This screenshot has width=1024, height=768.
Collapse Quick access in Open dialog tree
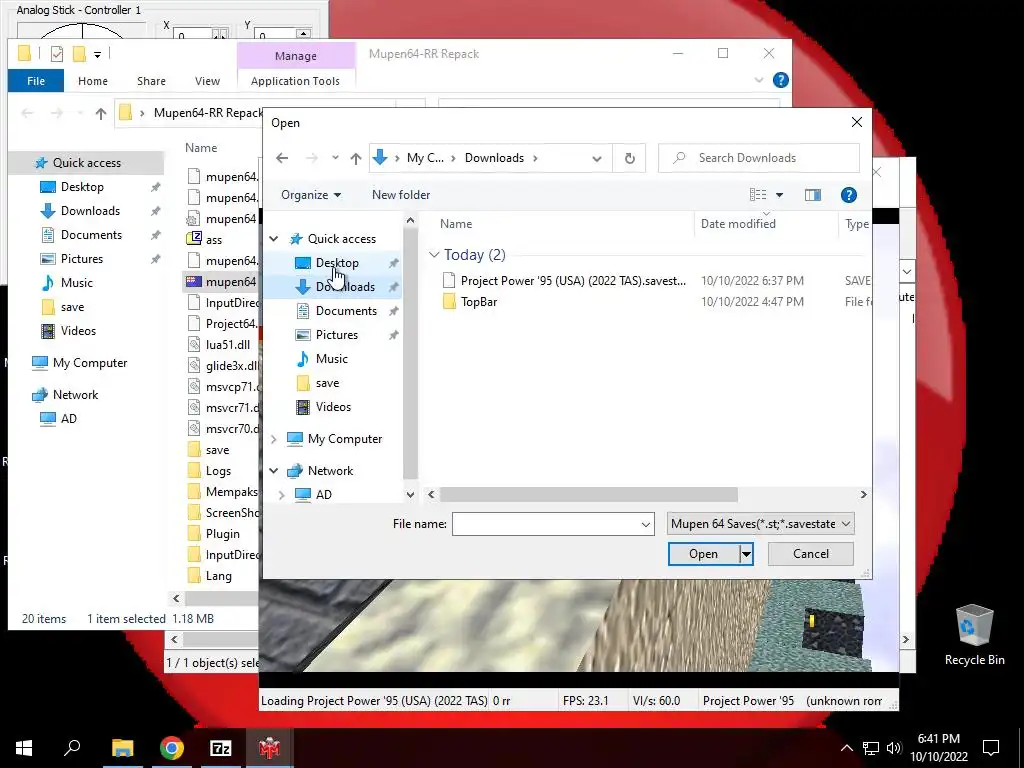click(x=274, y=239)
